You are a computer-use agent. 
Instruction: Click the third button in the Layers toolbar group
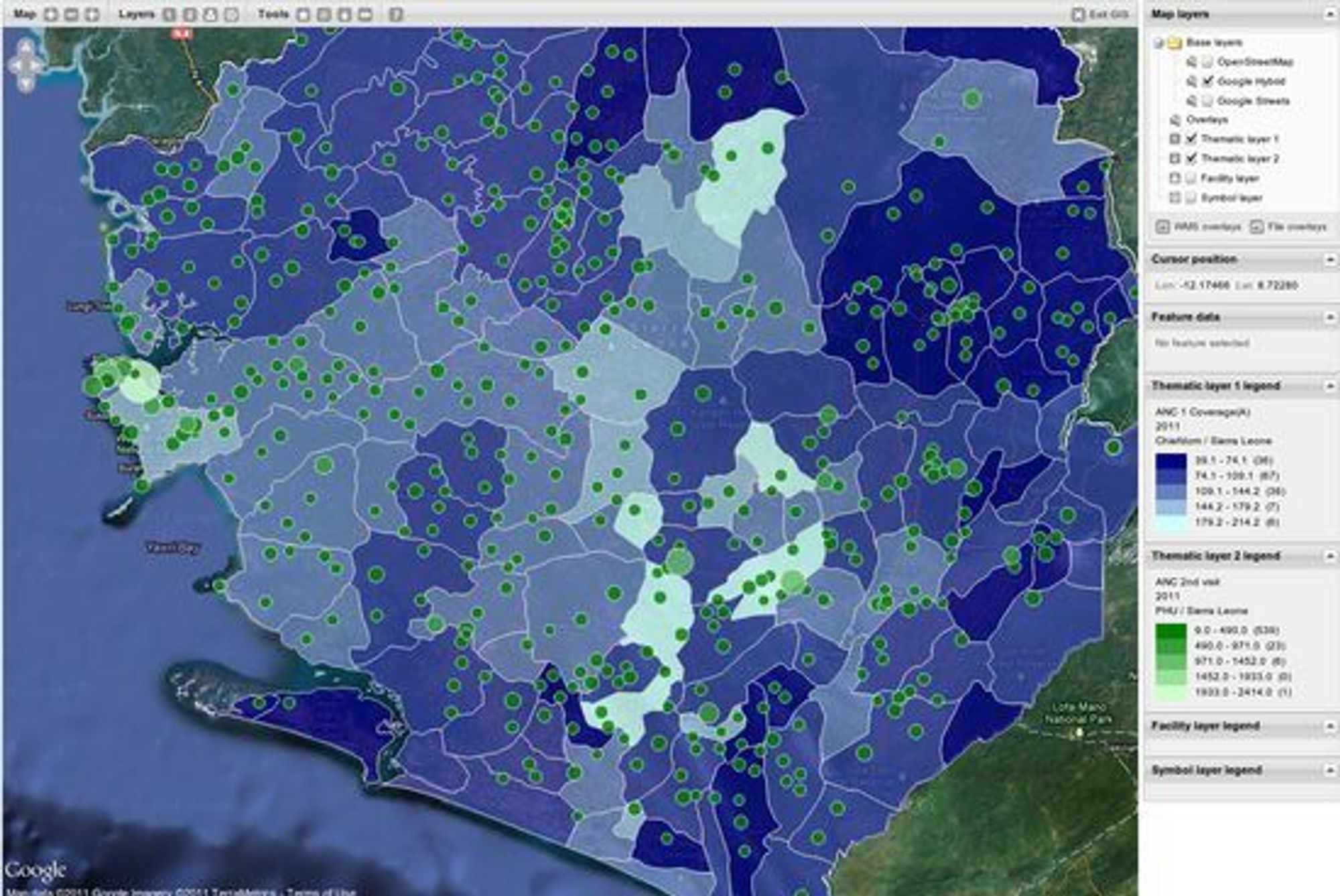click(x=210, y=14)
